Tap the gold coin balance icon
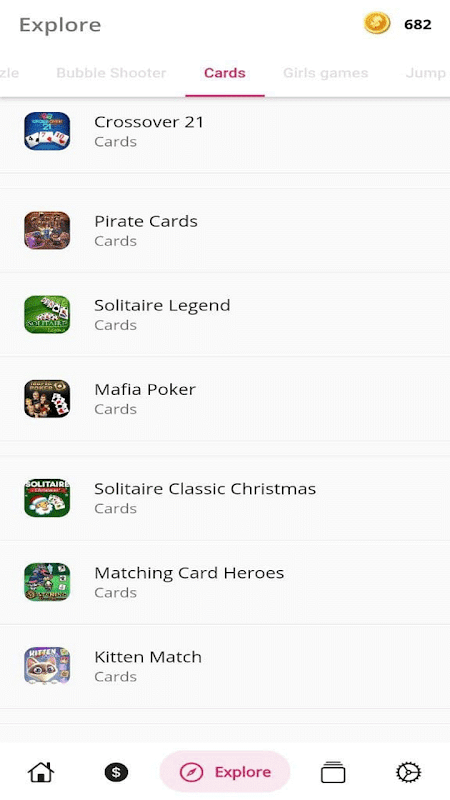Image resolution: width=450 pixels, height=800 pixels. click(x=377, y=23)
